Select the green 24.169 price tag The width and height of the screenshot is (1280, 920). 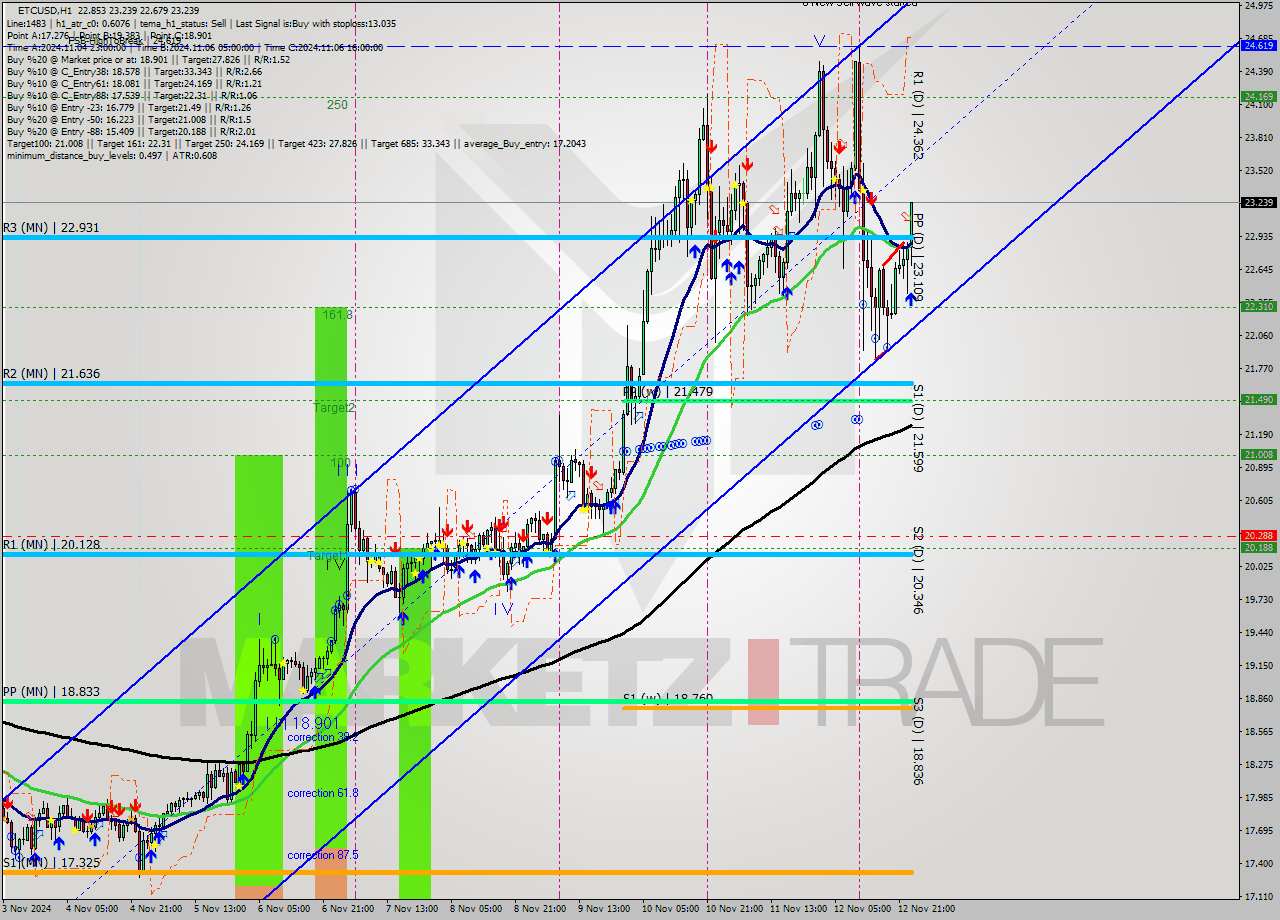[1258, 97]
